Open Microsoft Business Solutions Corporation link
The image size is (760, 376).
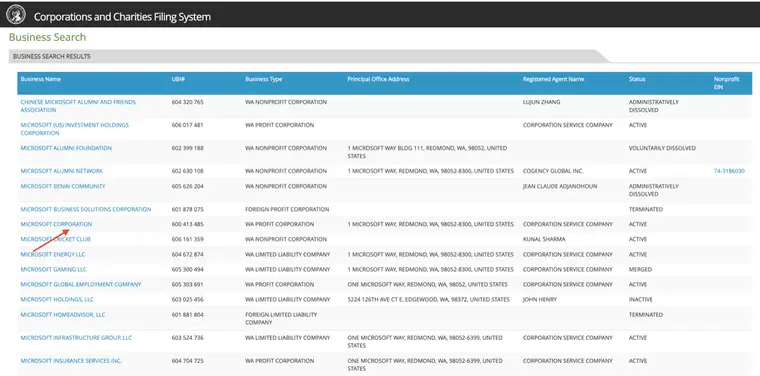click(86, 209)
